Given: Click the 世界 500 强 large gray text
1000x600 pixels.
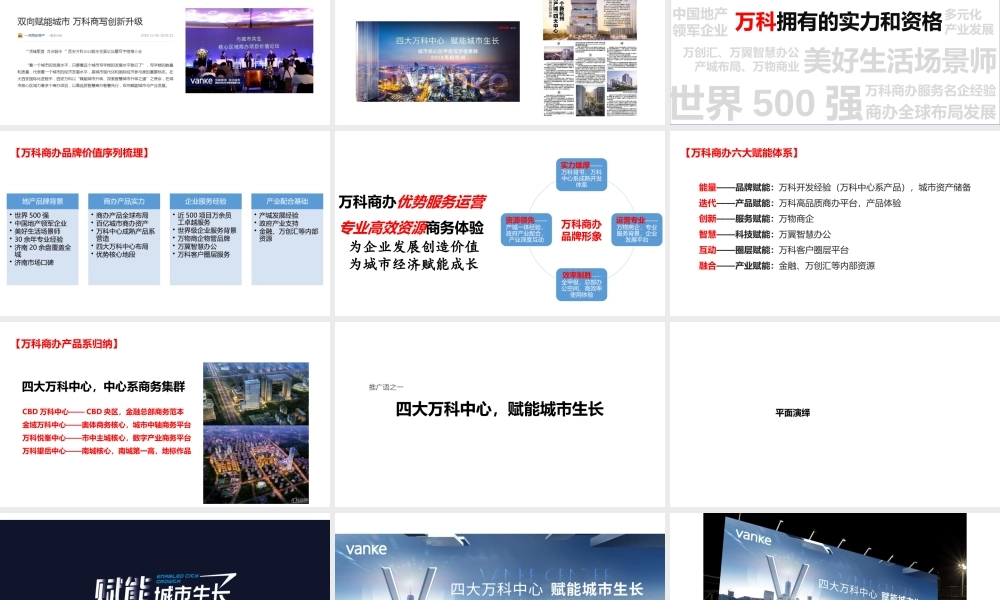Looking at the screenshot, I should click(767, 103).
